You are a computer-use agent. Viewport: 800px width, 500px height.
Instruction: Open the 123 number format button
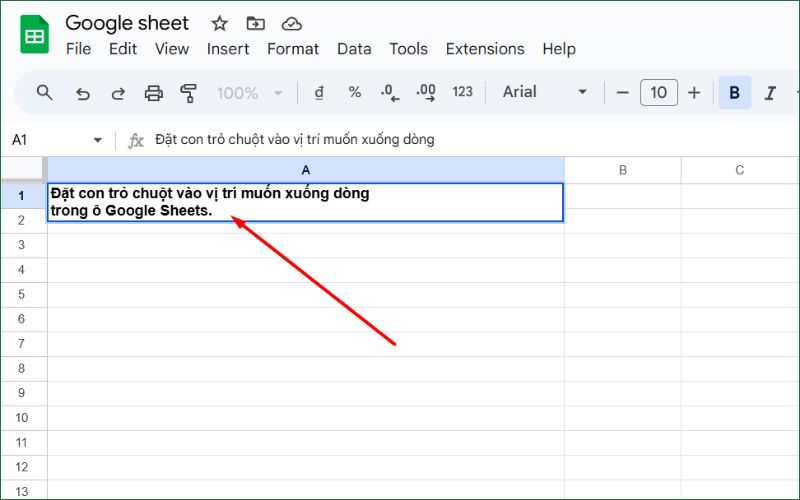click(462, 92)
